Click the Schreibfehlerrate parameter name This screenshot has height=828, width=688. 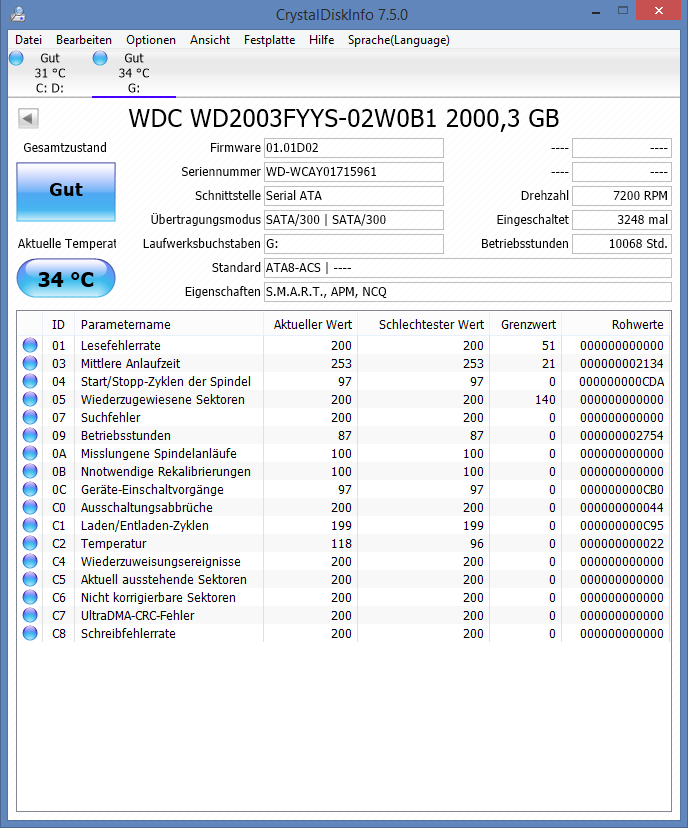pos(128,633)
